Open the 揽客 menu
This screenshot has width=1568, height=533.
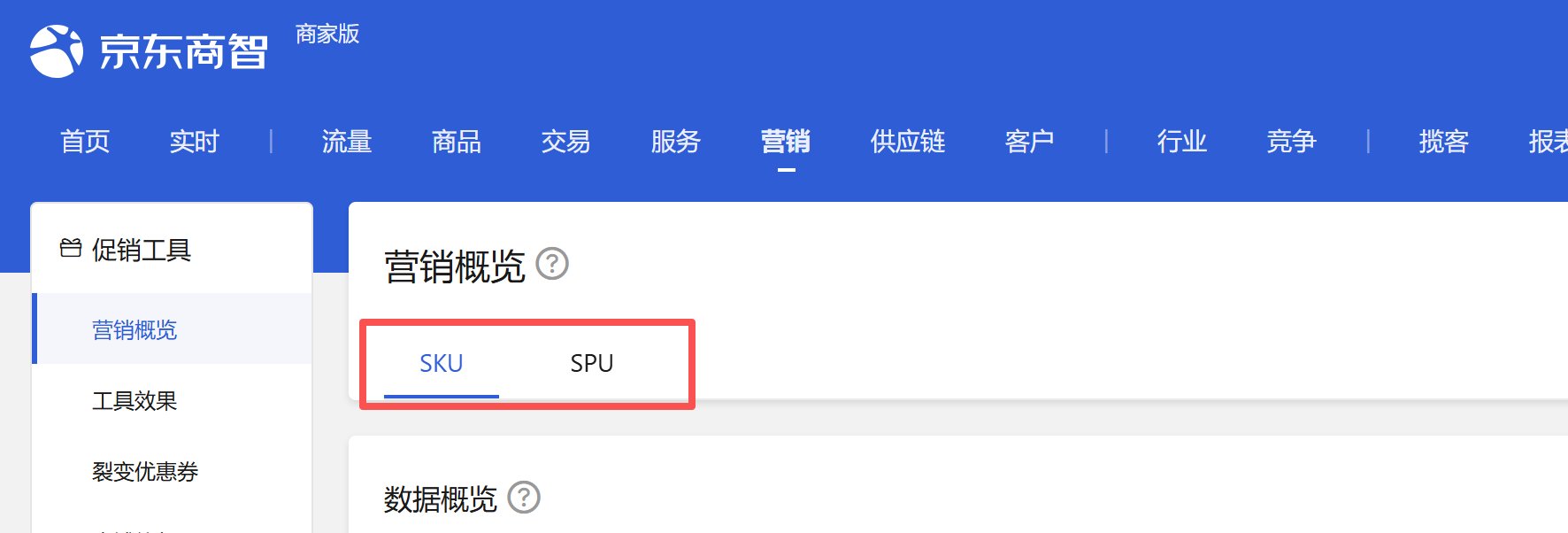pyautogui.click(x=1444, y=142)
